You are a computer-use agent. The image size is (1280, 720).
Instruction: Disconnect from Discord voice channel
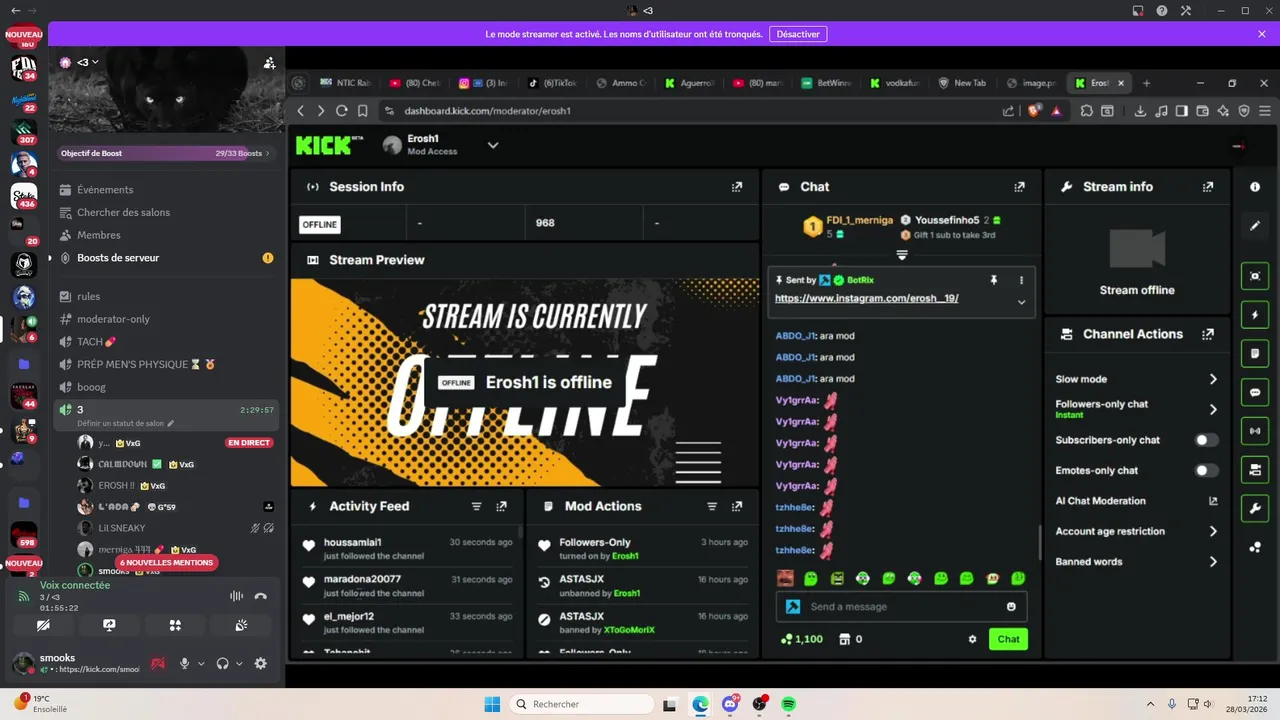[x=261, y=596]
